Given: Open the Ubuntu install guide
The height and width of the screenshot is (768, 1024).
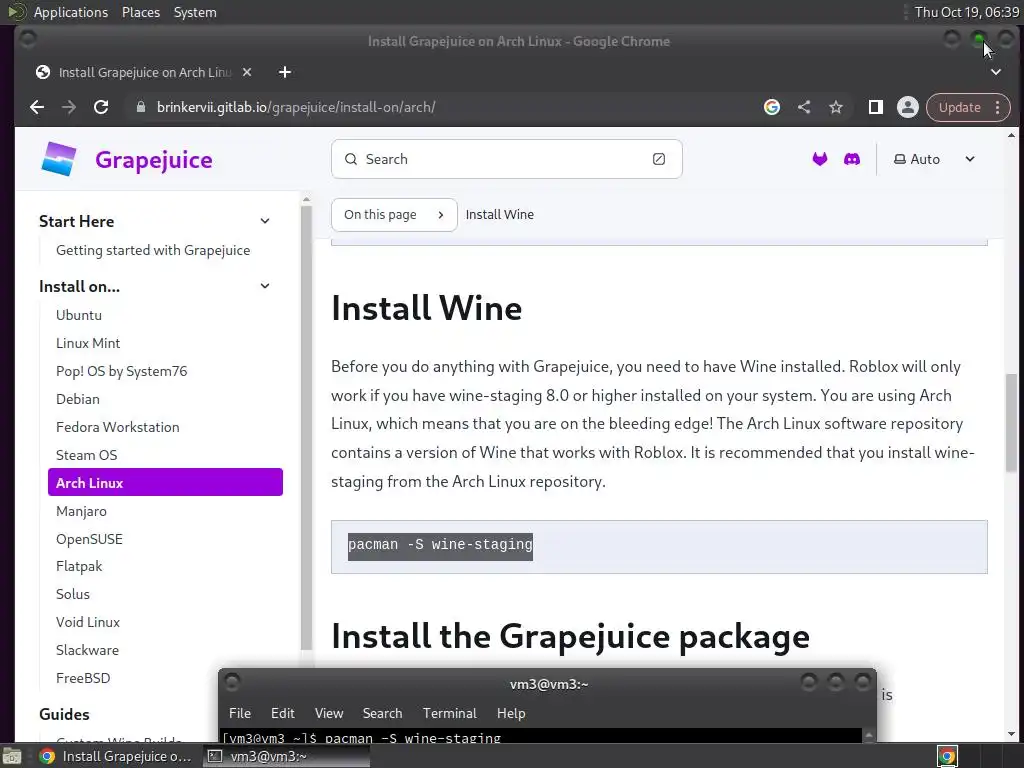Looking at the screenshot, I should click(79, 315).
